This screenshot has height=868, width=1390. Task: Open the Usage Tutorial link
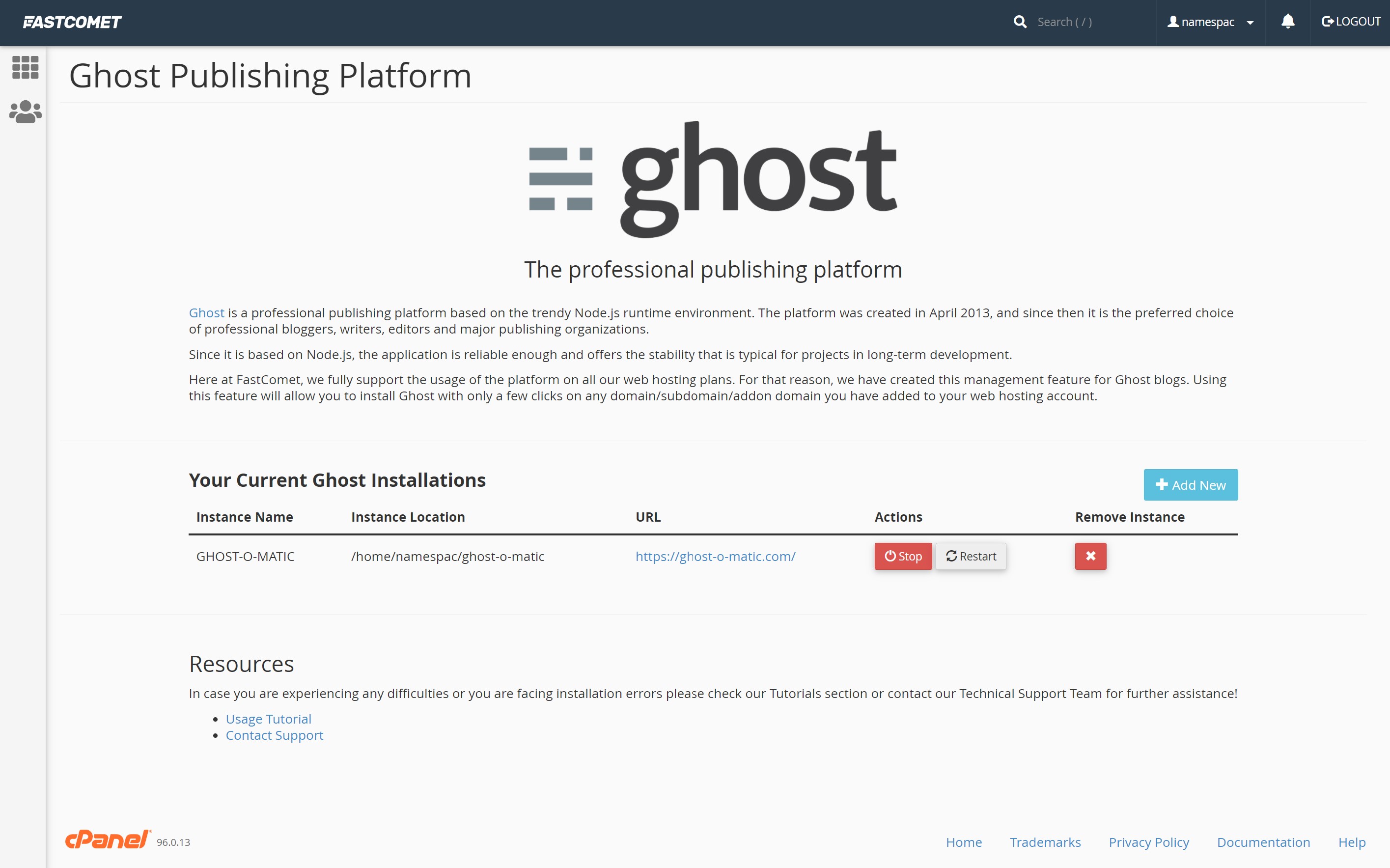point(268,719)
